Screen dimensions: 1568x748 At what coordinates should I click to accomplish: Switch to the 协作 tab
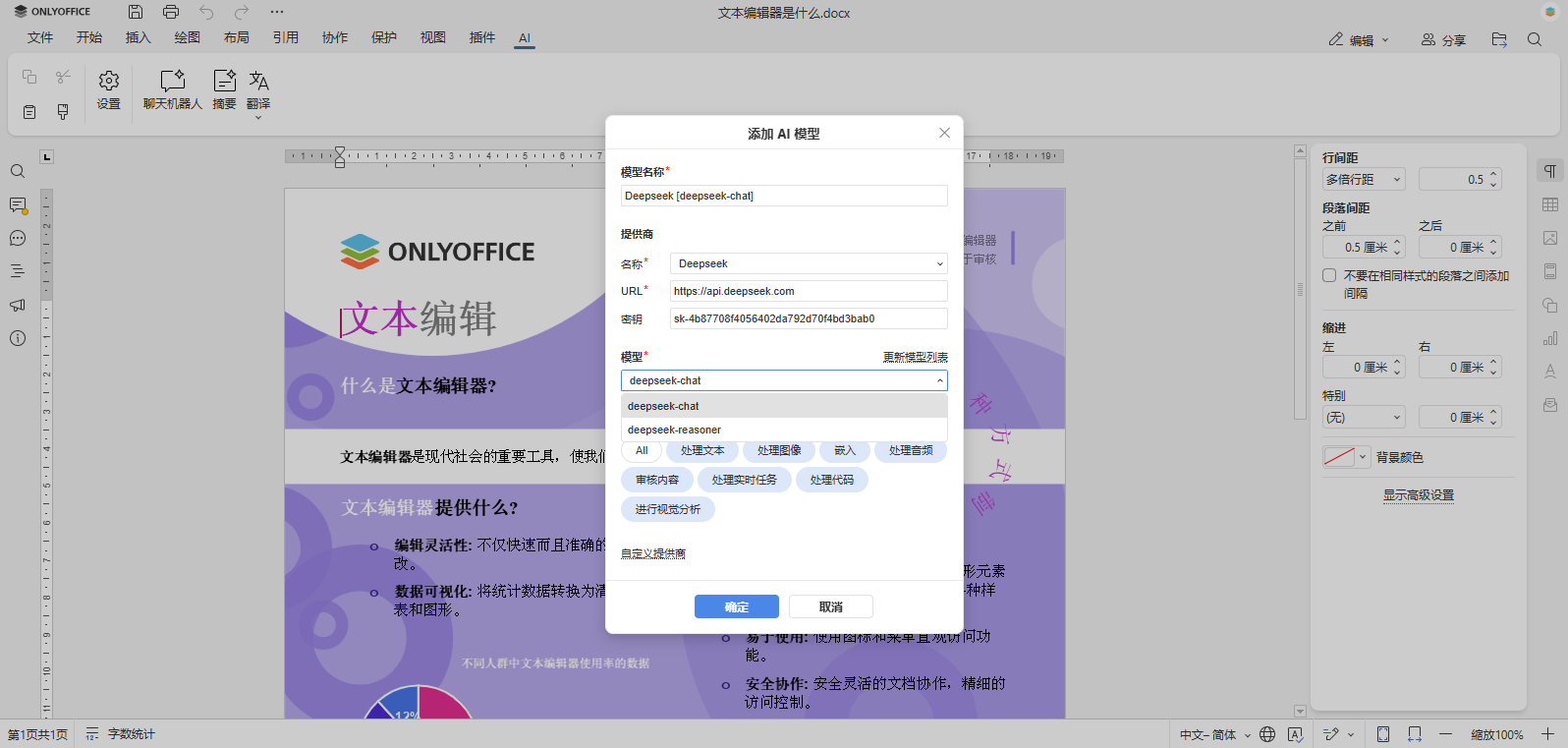(335, 37)
